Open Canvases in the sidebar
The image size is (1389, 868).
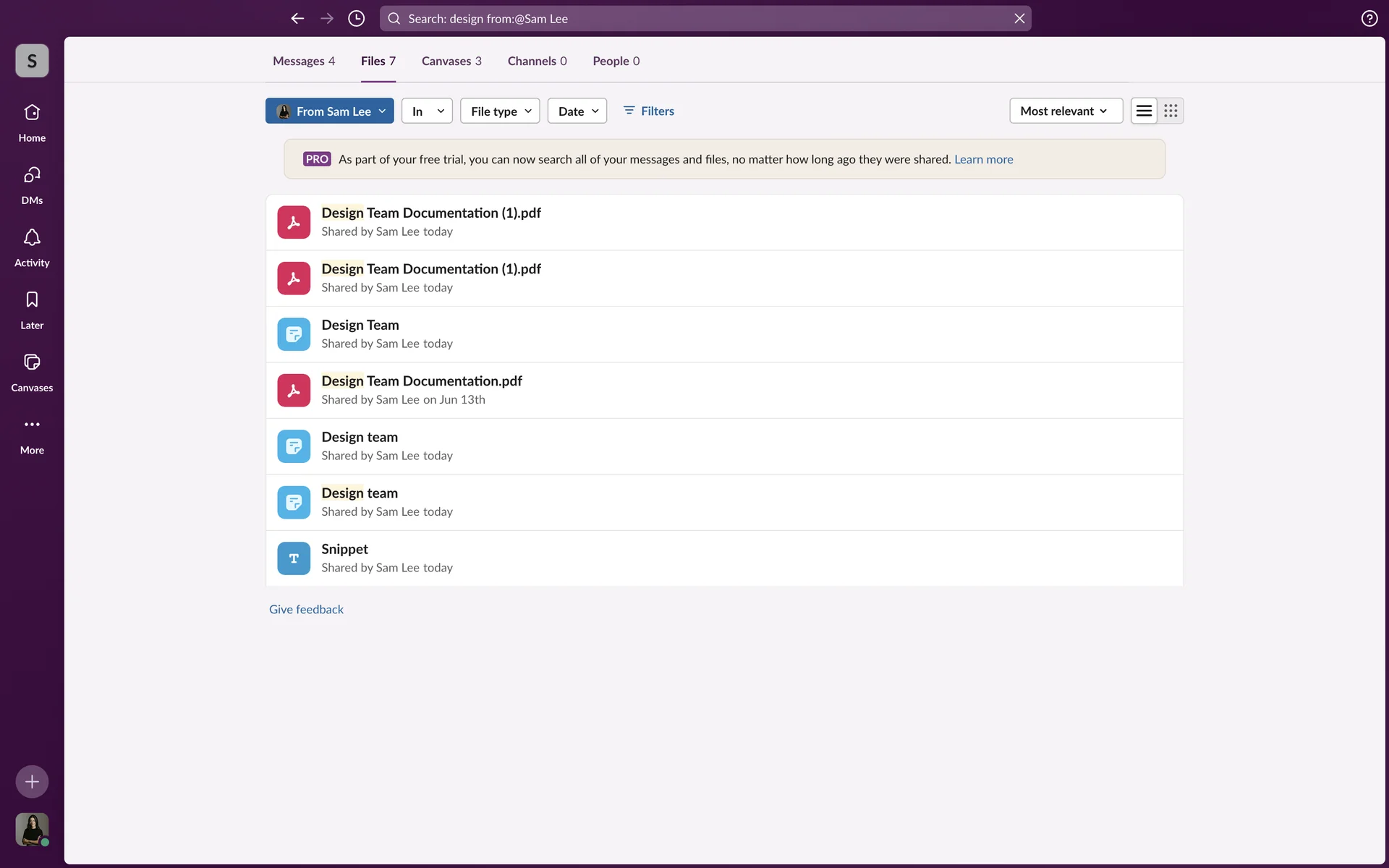click(x=32, y=362)
